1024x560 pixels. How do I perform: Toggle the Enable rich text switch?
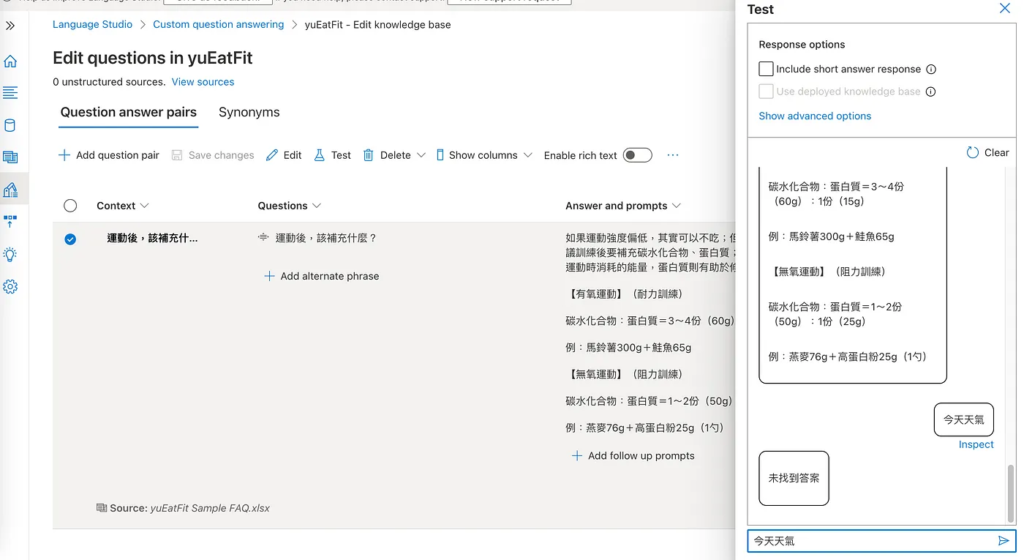coord(637,155)
